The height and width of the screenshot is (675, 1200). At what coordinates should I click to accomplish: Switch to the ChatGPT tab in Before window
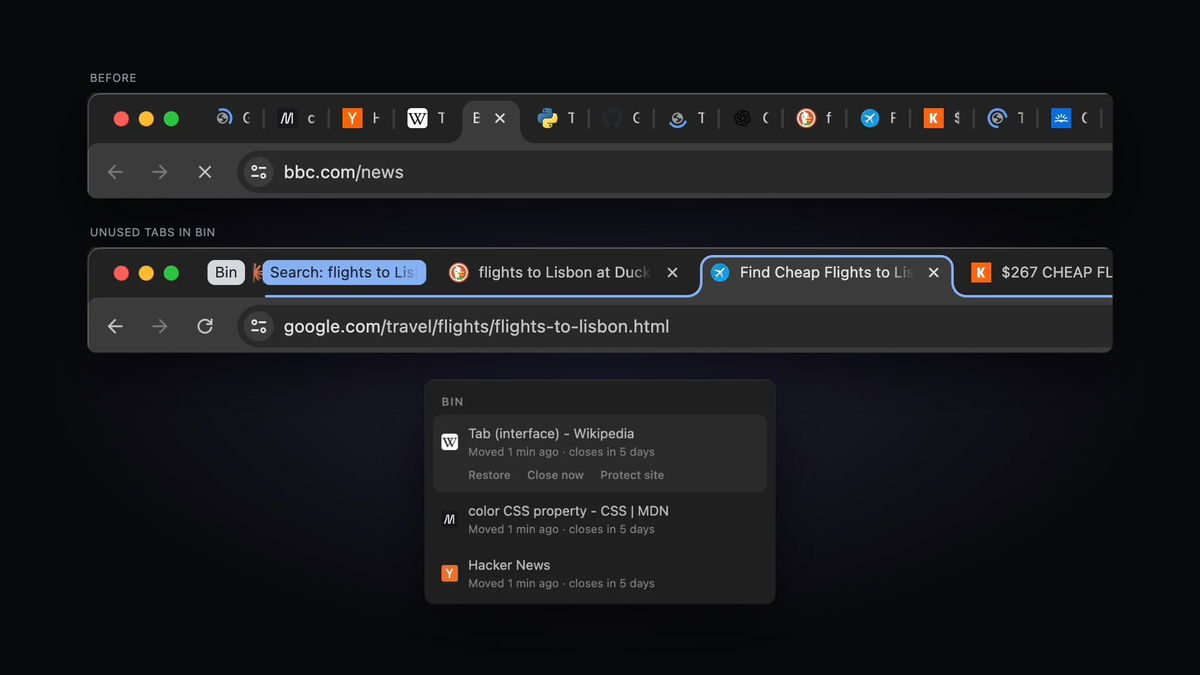click(x=751, y=118)
